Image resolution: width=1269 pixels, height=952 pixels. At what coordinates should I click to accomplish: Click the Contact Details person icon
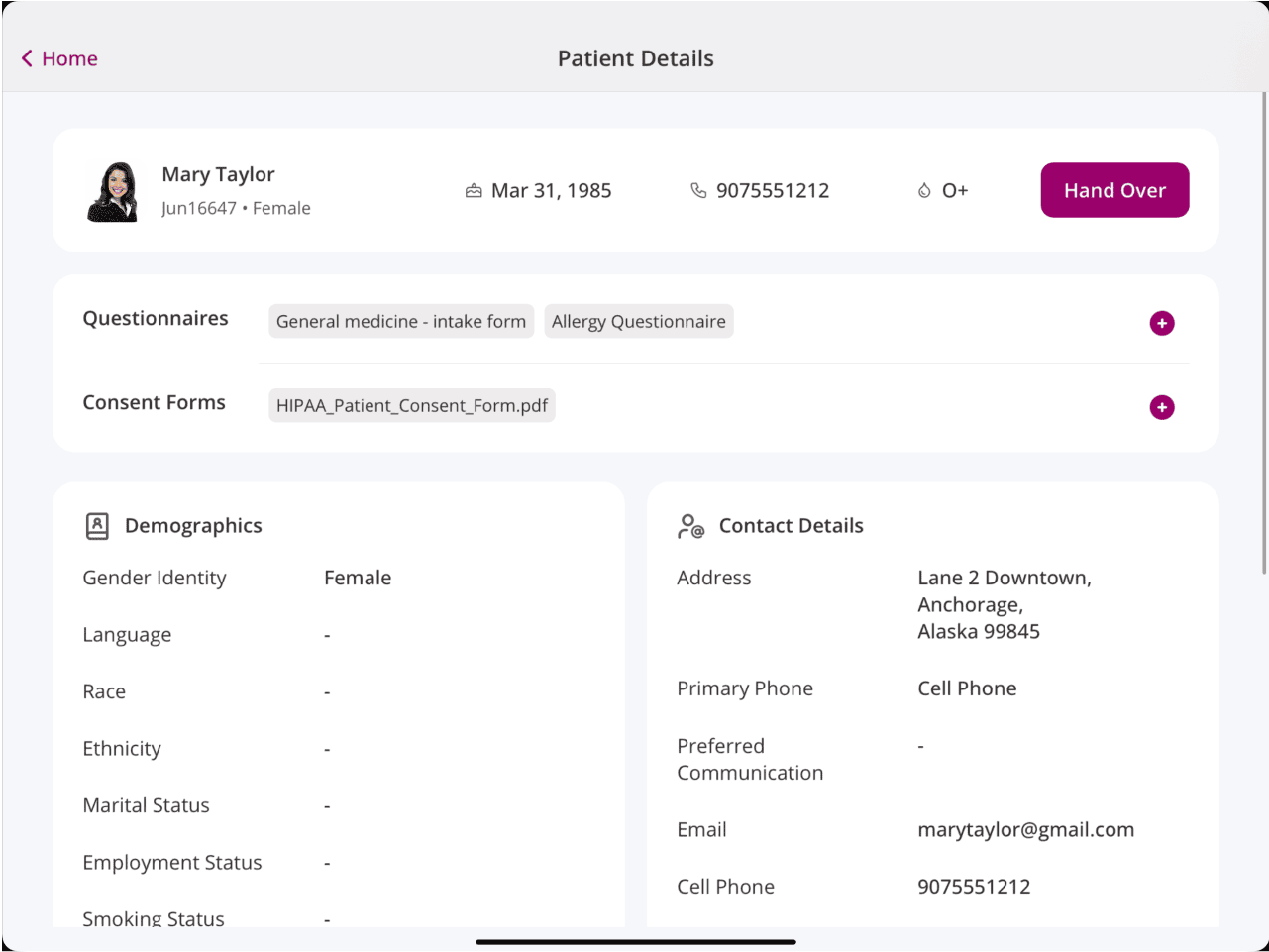point(689,526)
